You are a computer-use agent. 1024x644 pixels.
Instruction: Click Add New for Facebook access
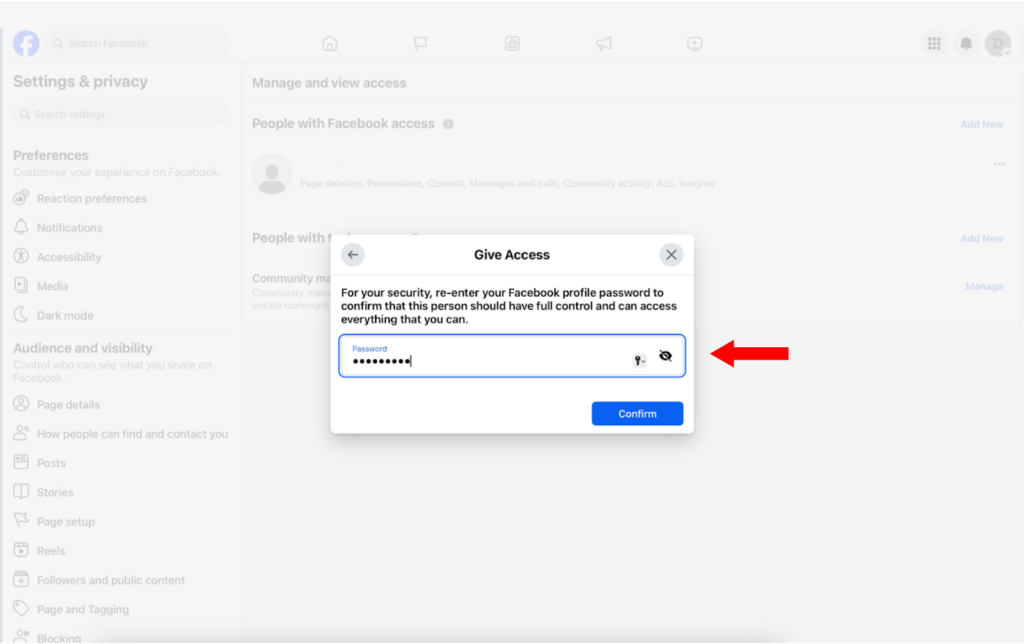pyautogui.click(x=982, y=124)
